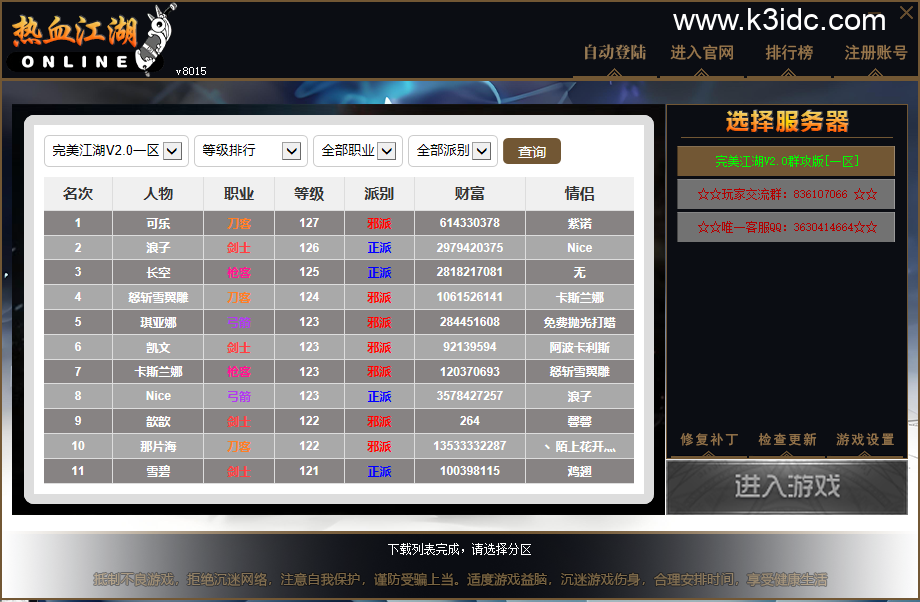This screenshot has width=920, height=602.
Task: Click 进入官网 to visit official site
Action: [x=702, y=52]
